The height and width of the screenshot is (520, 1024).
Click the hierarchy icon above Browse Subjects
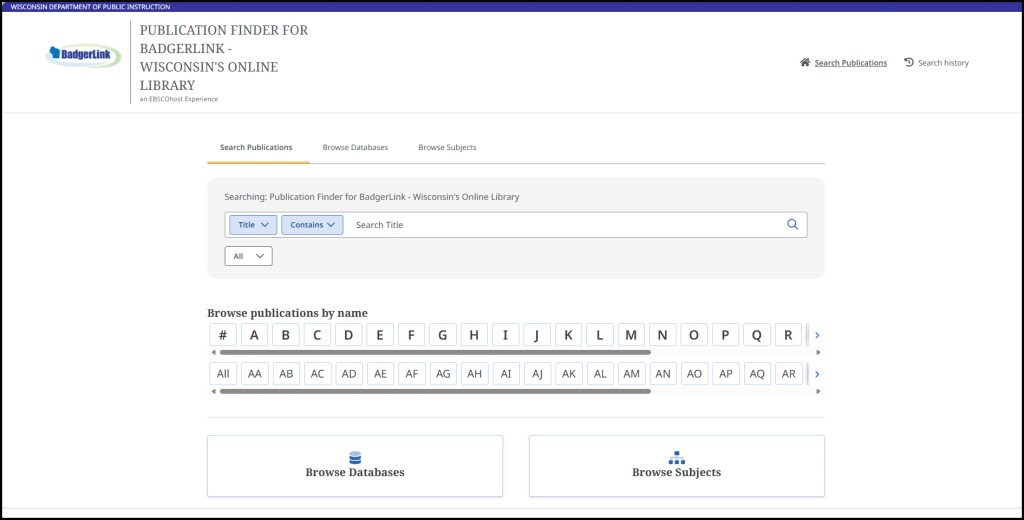(x=677, y=457)
